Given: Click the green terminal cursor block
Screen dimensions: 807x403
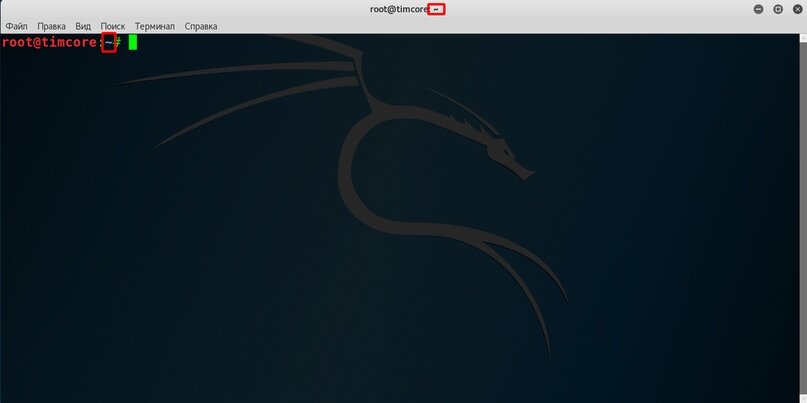Looking at the screenshot, I should pyautogui.click(x=133, y=43).
